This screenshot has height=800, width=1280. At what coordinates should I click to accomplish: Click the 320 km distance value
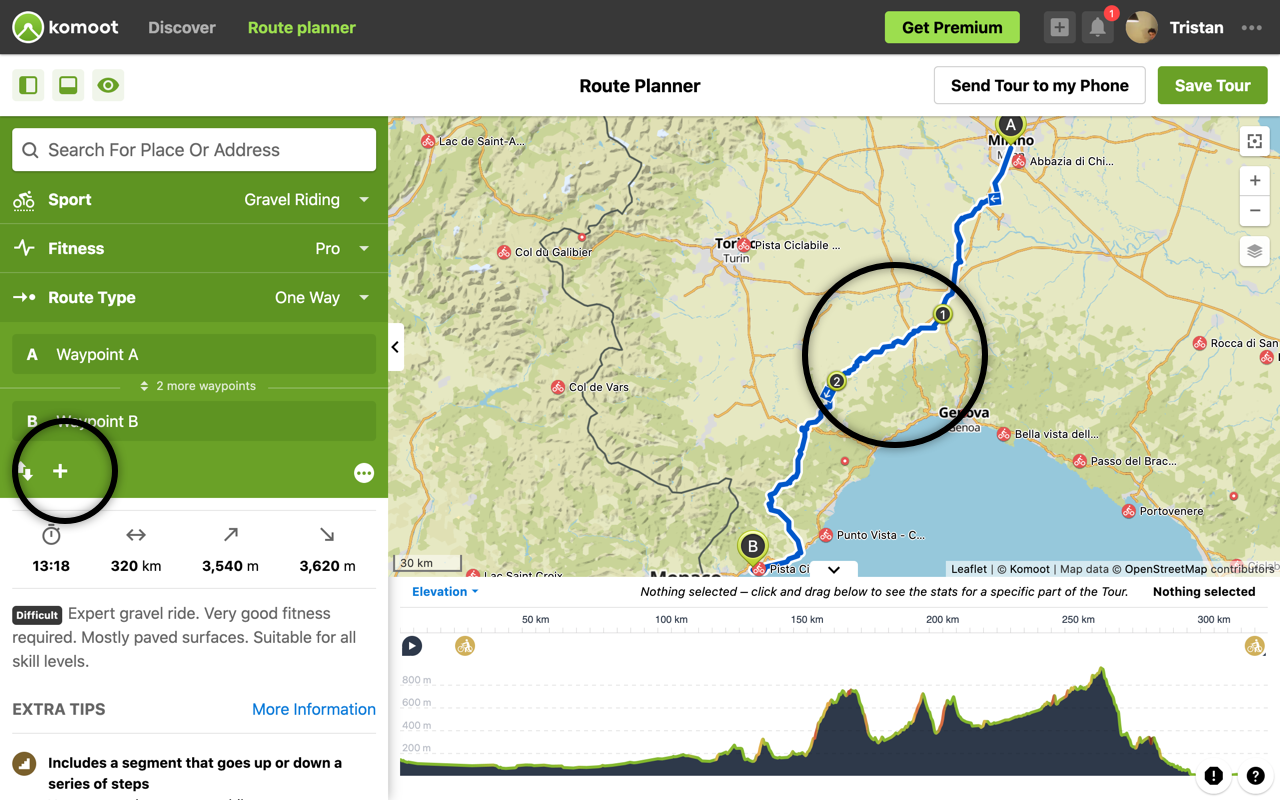click(136, 566)
